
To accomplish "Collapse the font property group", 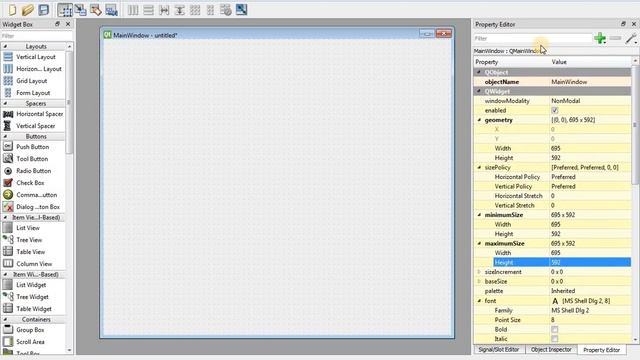I will [480, 301].
